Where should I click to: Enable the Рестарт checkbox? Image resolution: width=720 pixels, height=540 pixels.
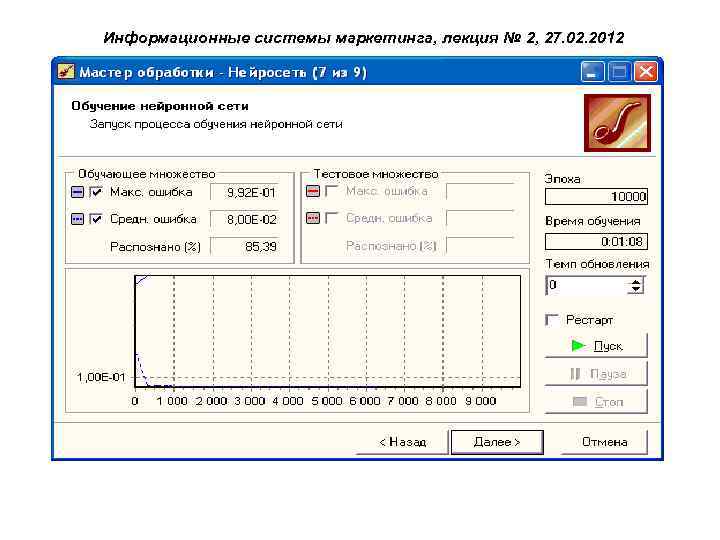(552, 320)
